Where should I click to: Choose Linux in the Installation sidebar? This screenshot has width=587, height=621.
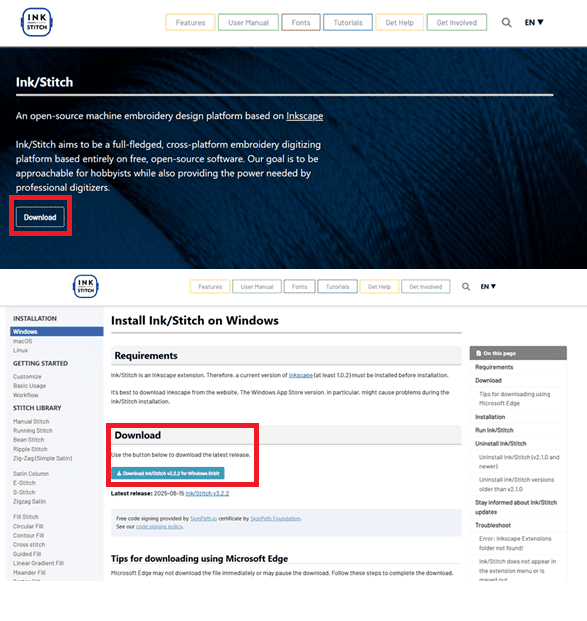21,351
